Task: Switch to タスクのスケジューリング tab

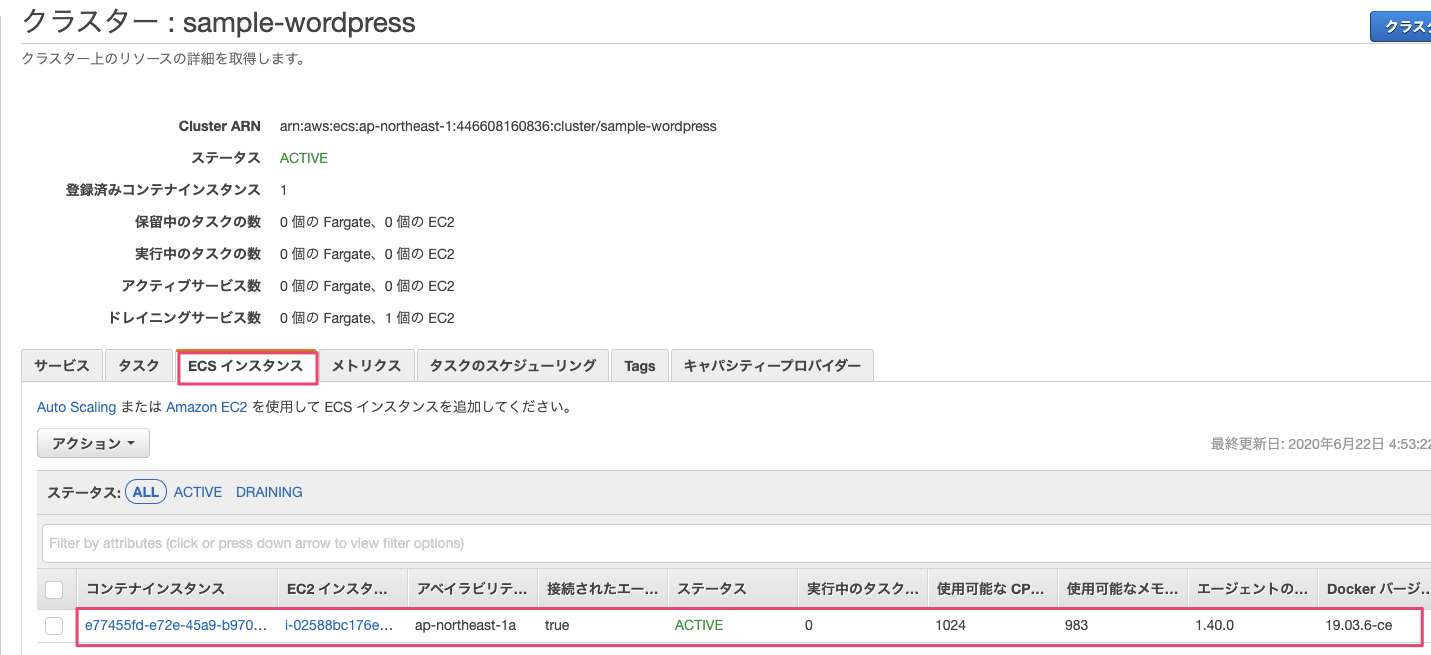Action: point(512,366)
